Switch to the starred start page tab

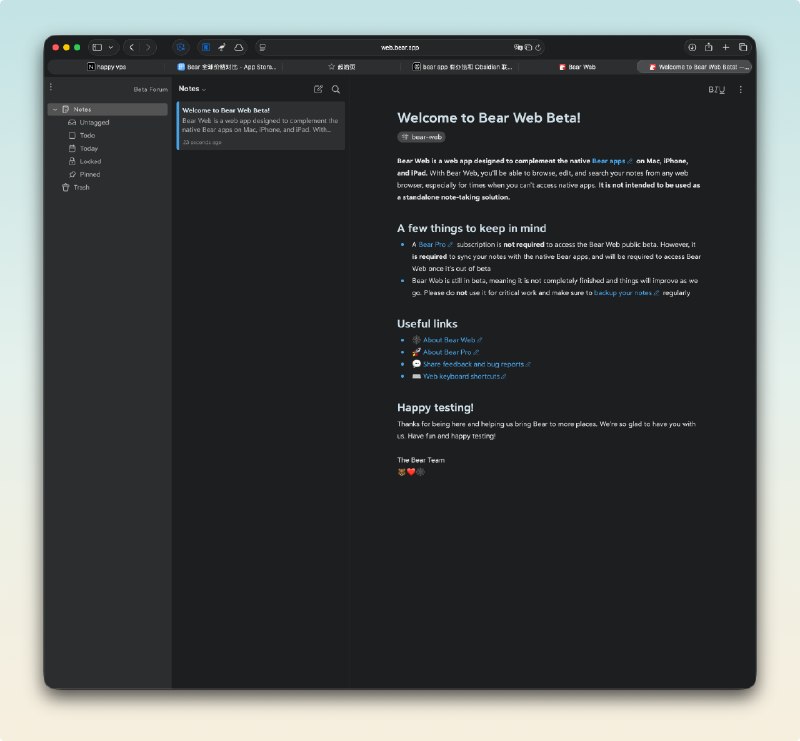pyautogui.click(x=342, y=67)
